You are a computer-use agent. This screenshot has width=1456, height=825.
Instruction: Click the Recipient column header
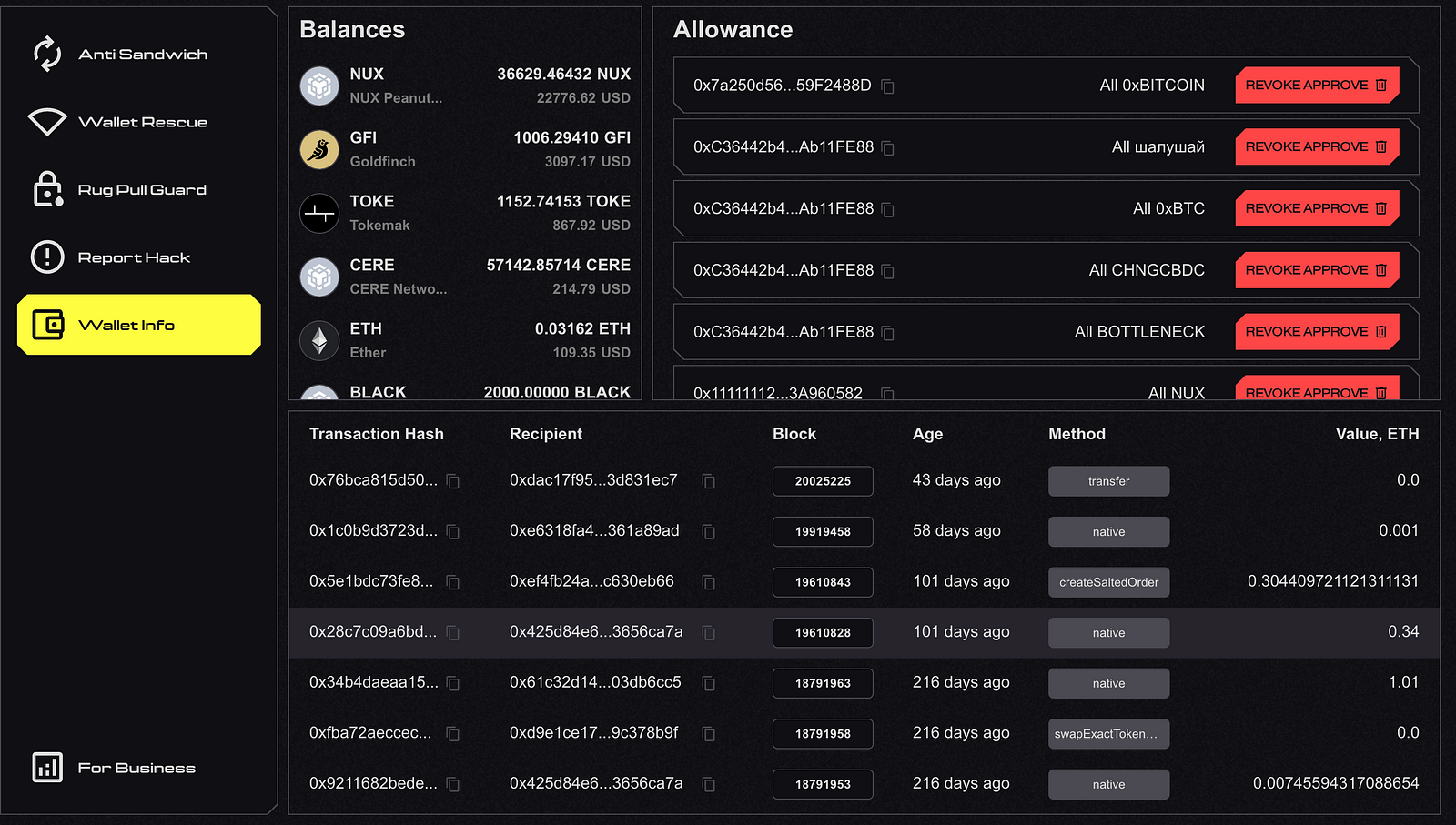(x=546, y=434)
